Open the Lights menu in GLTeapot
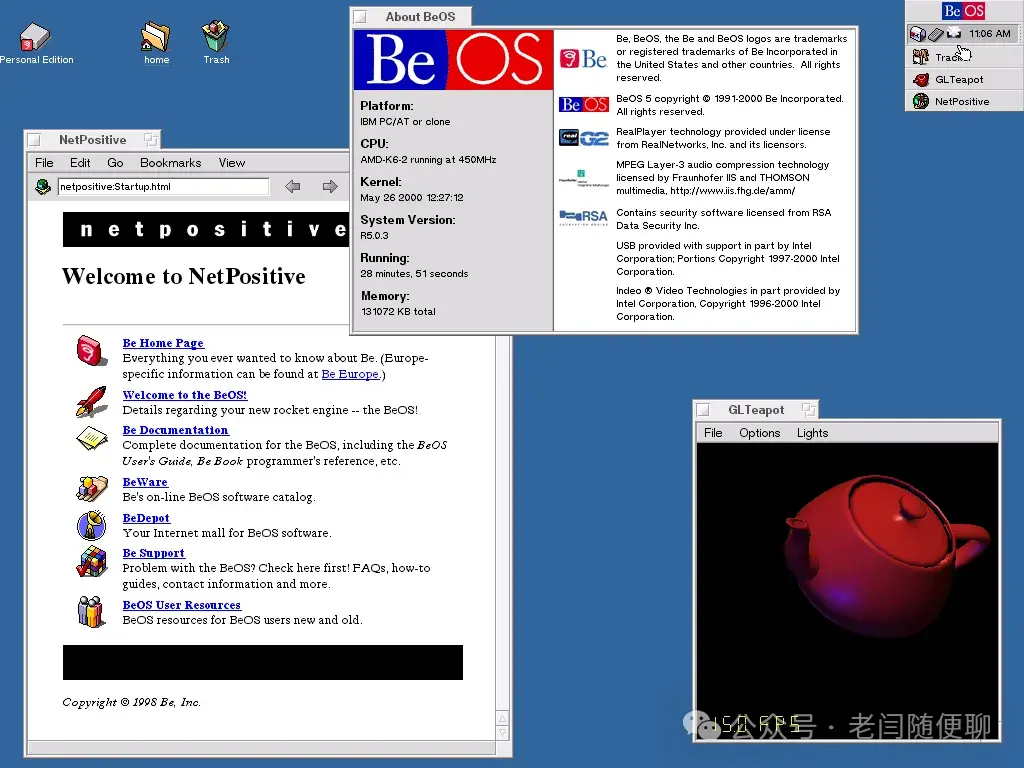Image resolution: width=1024 pixels, height=768 pixels. pyautogui.click(x=812, y=433)
